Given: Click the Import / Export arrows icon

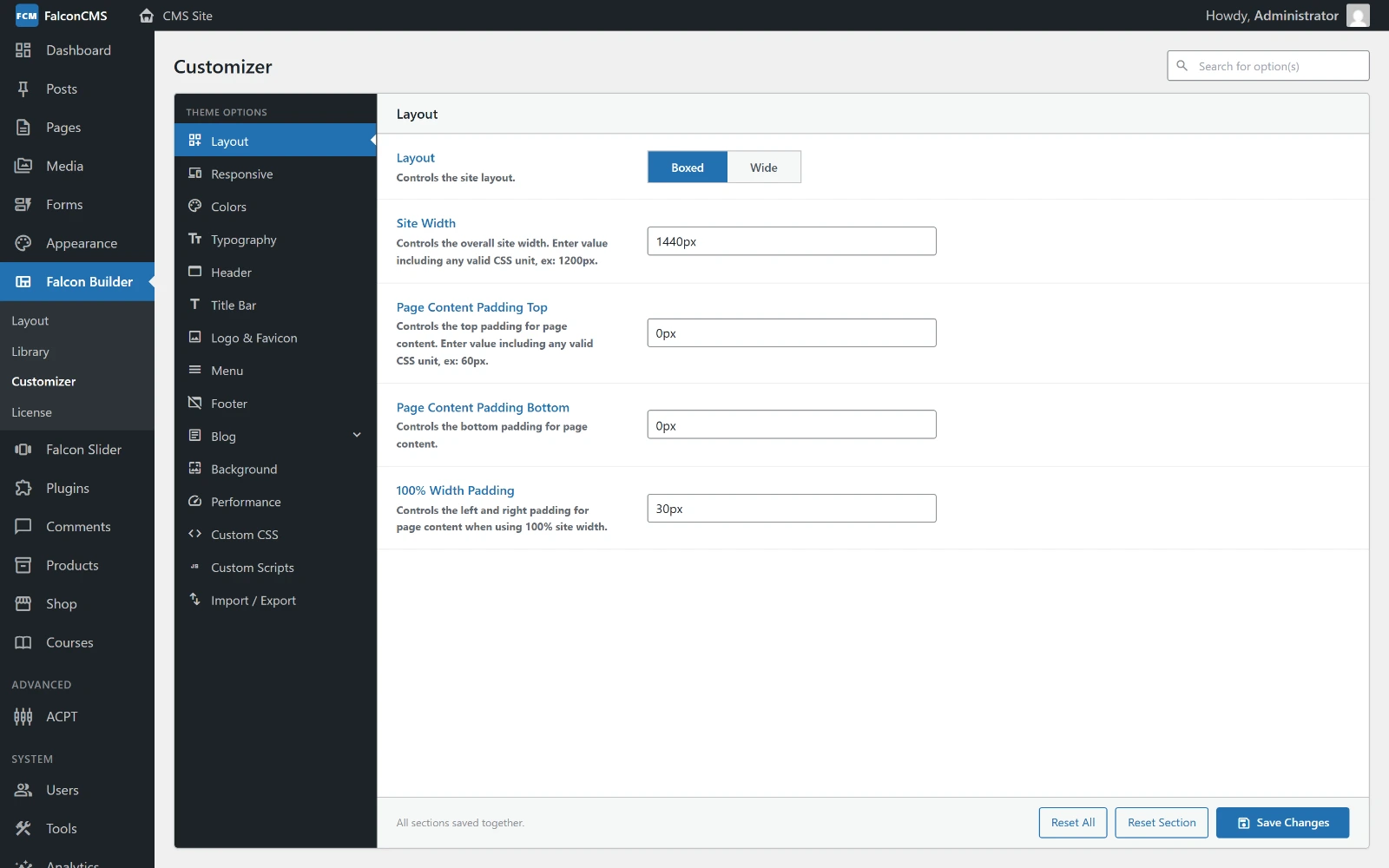Looking at the screenshot, I should [x=195, y=600].
